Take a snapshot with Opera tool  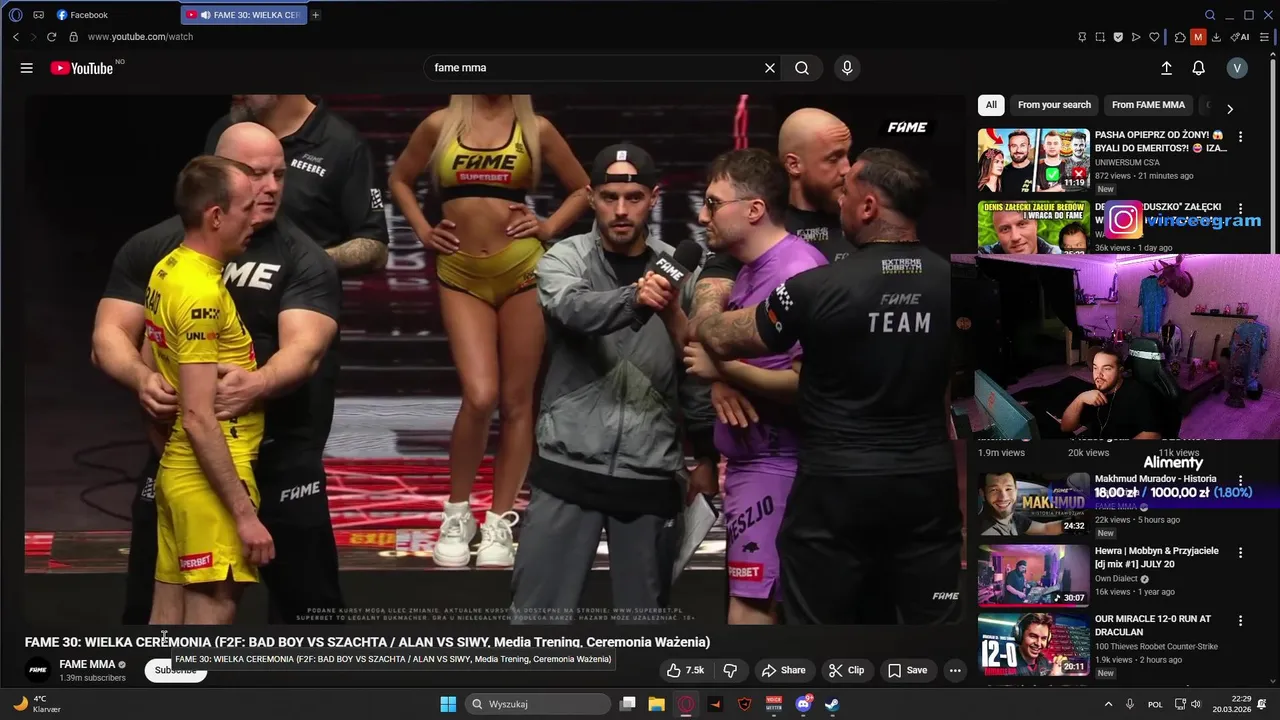point(1100,37)
